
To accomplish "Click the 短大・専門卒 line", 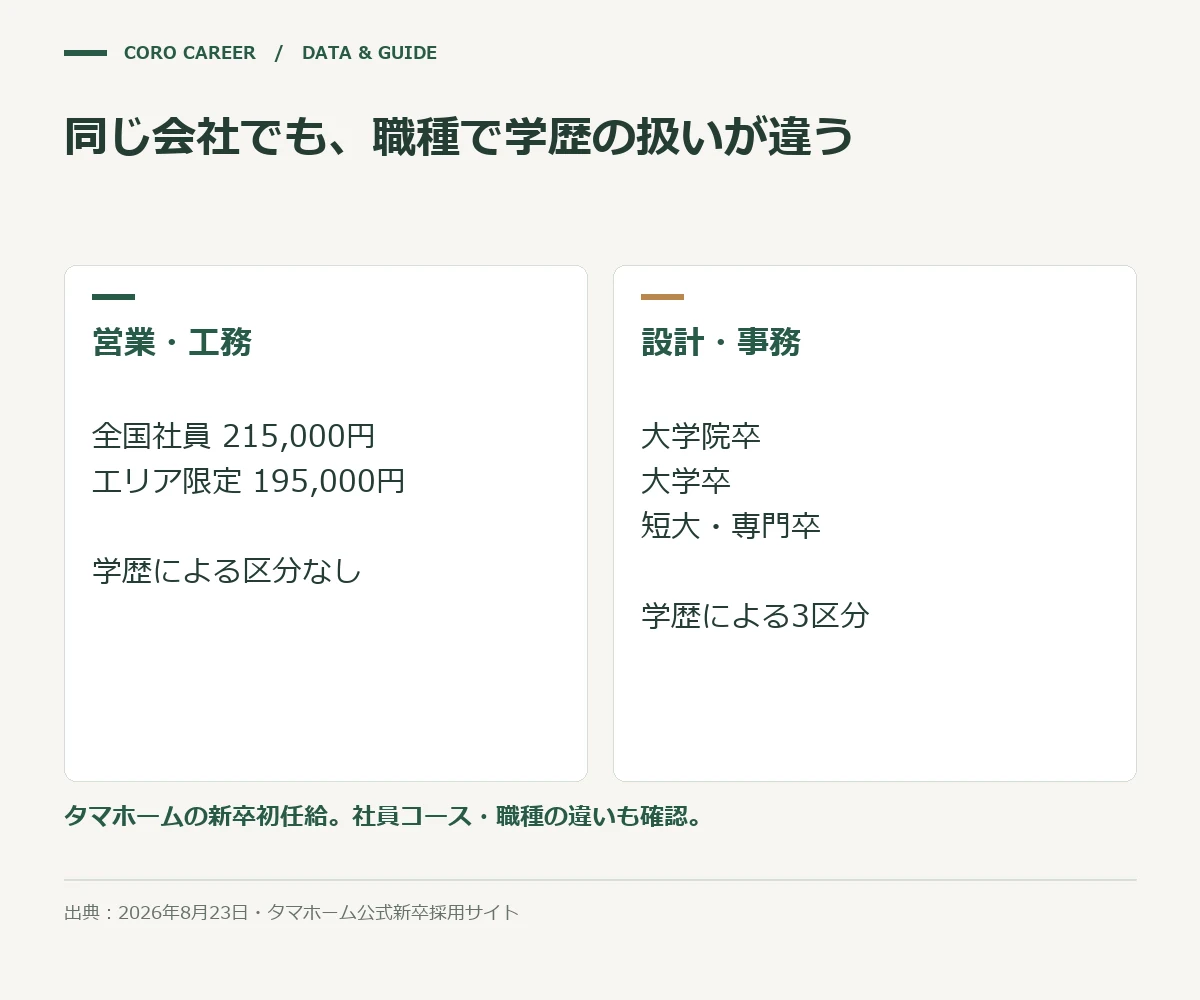I will (731, 526).
